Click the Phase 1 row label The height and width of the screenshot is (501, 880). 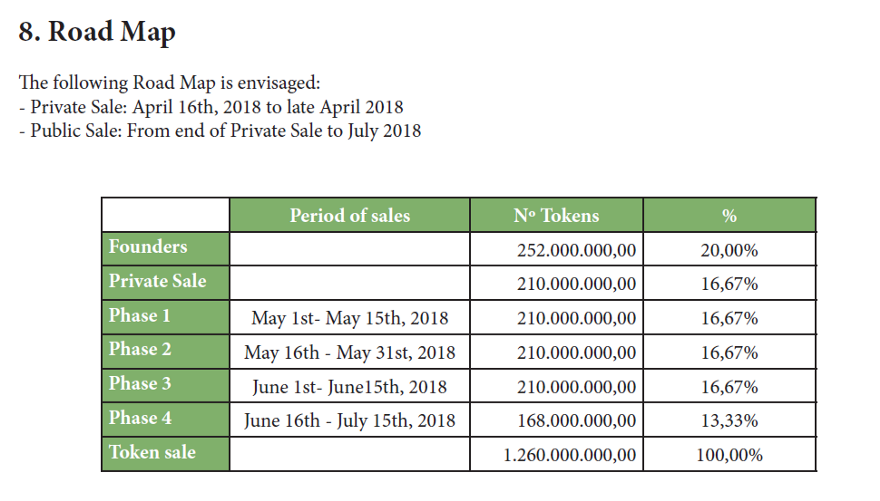tap(140, 316)
